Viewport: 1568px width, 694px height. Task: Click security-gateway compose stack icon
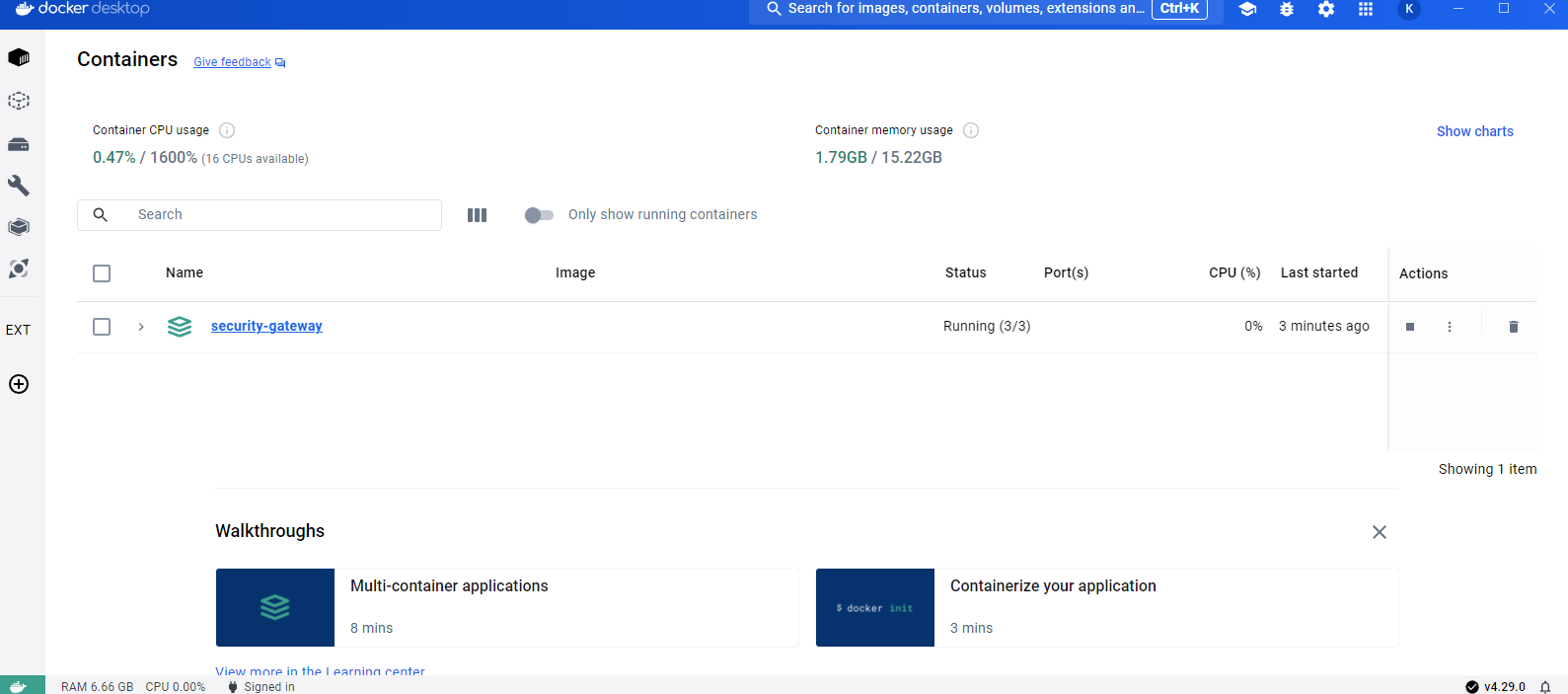(180, 327)
